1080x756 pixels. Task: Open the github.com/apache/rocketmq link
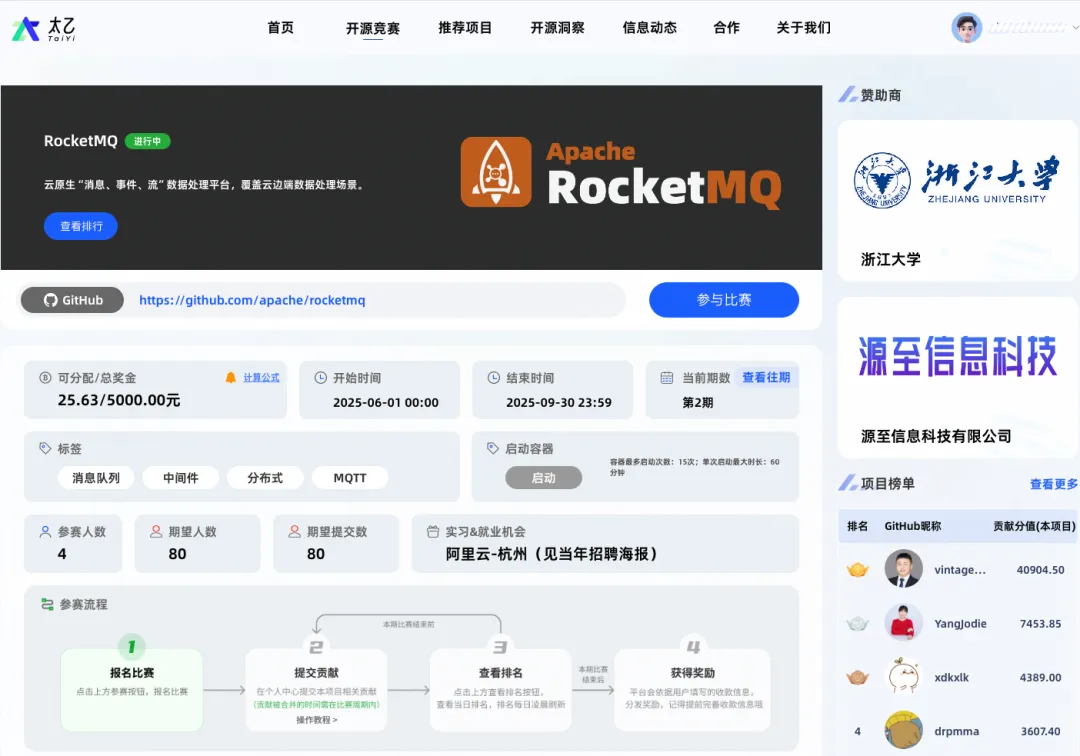[x=252, y=300]
